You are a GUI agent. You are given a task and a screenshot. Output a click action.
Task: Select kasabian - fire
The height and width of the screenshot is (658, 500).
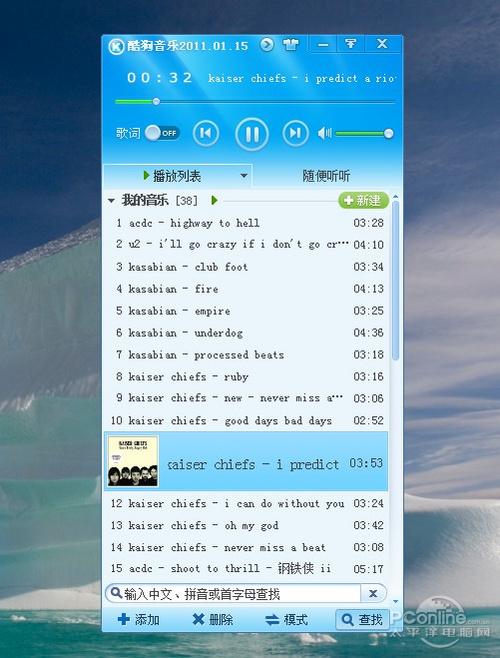[x=248, y=289]
